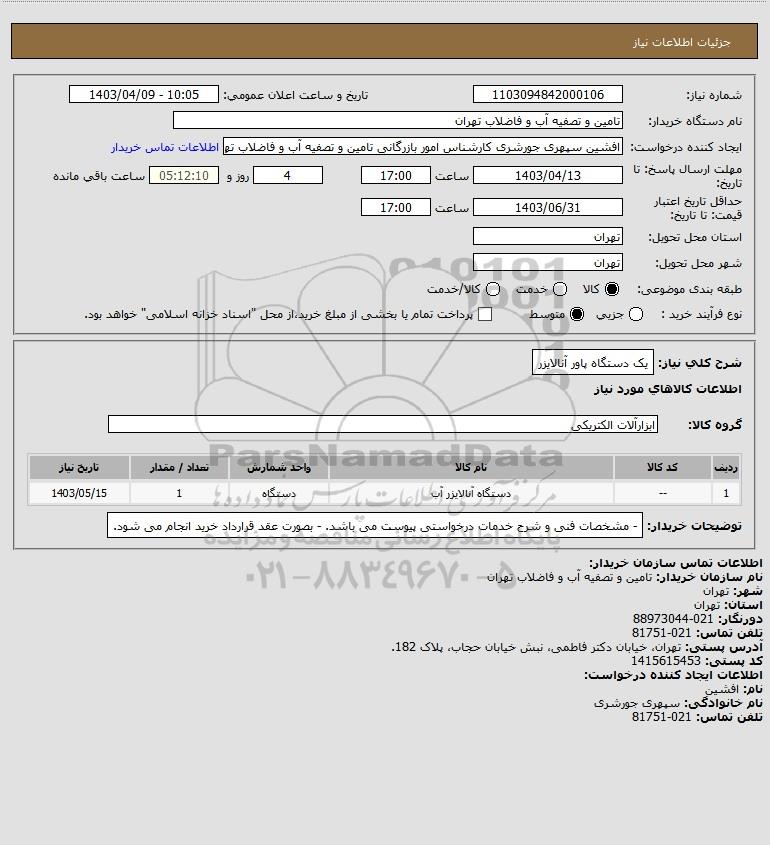
Task: Click the اطلاعات ایجاد کننده درخواست heading
Action: [674, 675]
